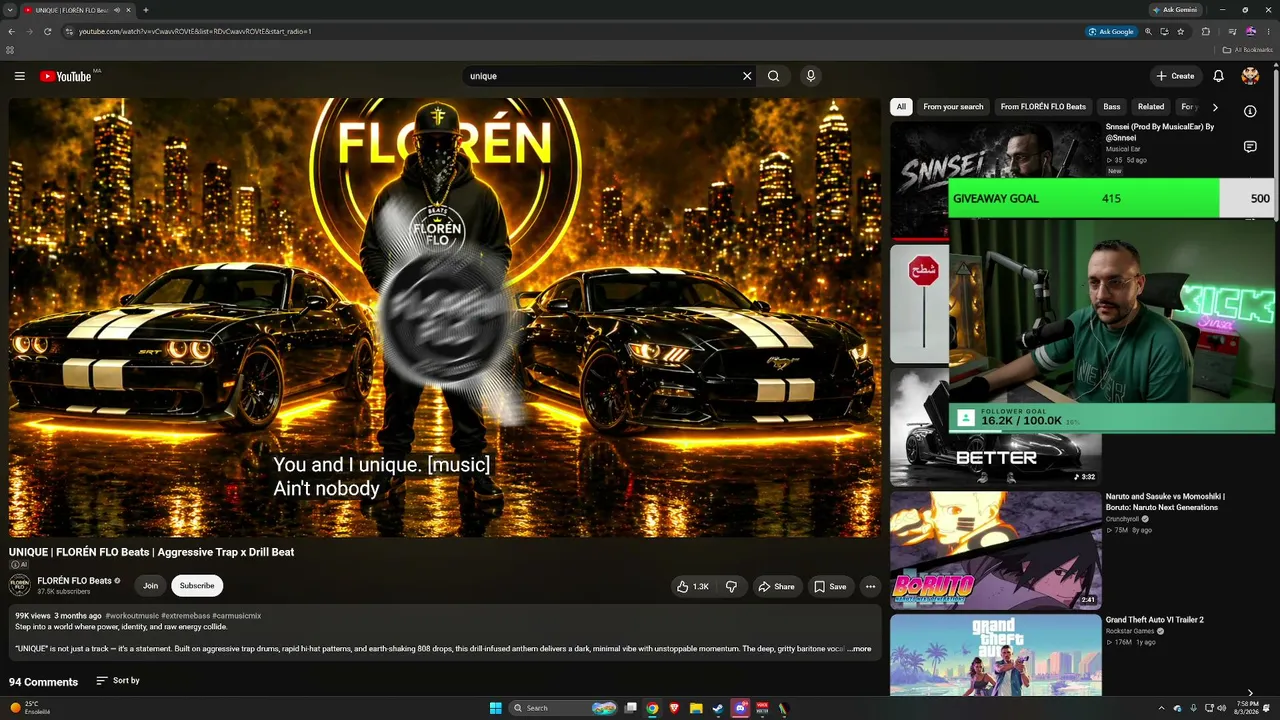1280x720 pixels.
Task: Click the magnifier search button
Action: tap(774, 76)
